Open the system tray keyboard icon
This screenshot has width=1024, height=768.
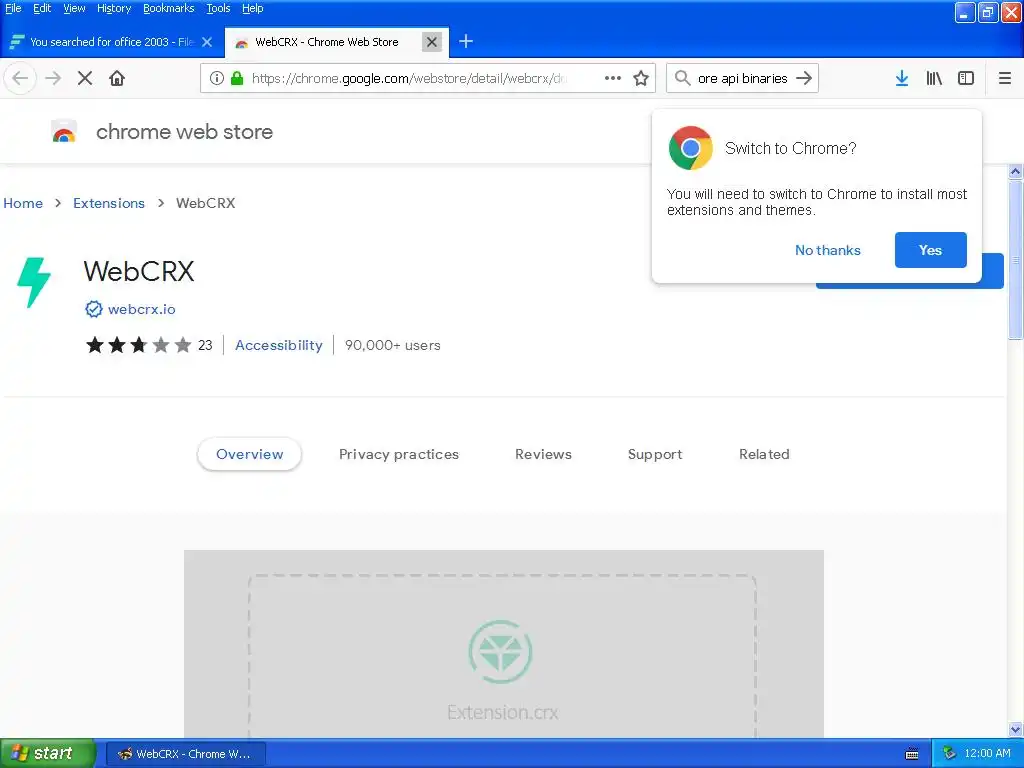point(912,754)
